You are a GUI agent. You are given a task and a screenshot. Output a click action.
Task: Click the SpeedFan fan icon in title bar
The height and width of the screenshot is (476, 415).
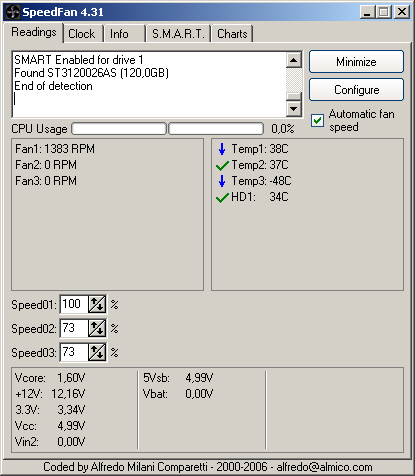(13, 12)
